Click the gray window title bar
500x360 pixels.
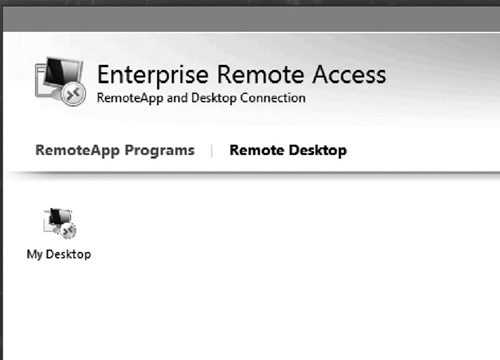(x=251, y=19)
